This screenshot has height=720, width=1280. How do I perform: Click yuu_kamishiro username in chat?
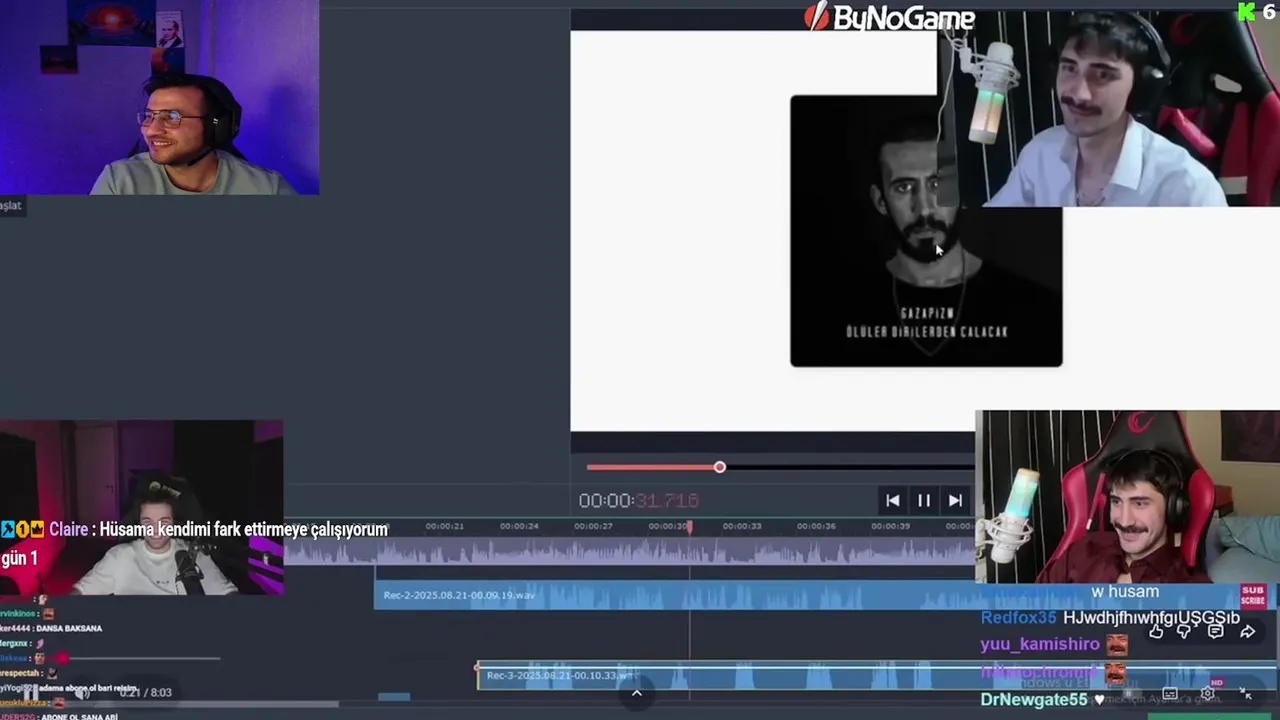pos(1040,645)
